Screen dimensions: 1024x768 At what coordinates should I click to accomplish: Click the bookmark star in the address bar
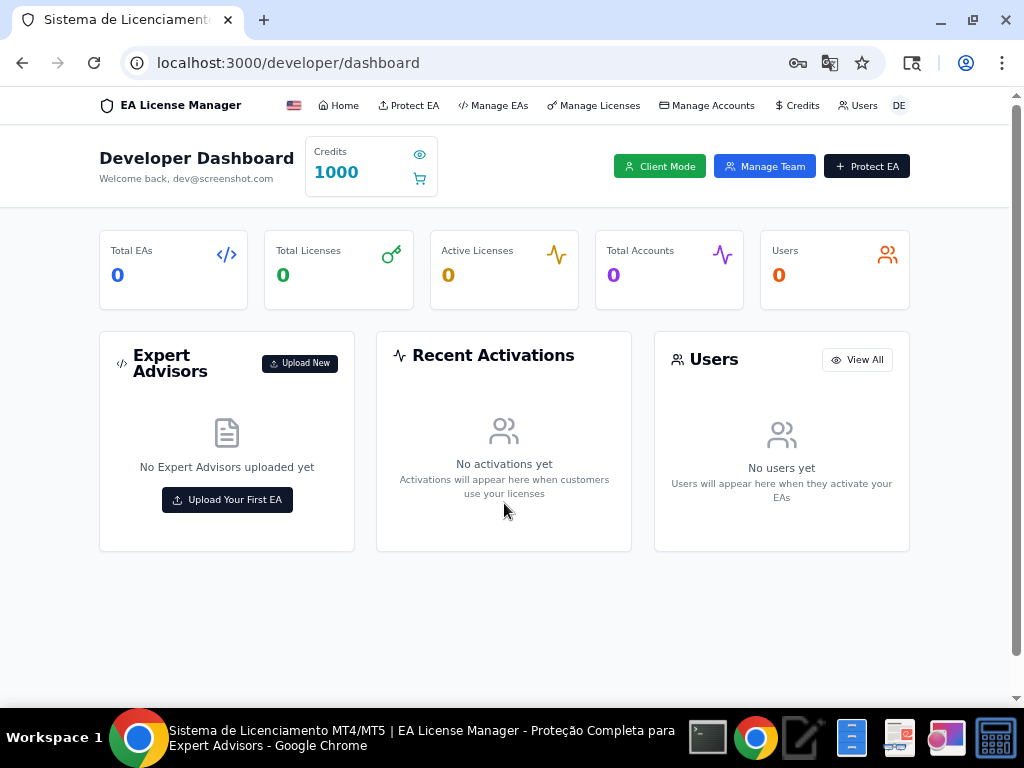pyautogui.click(x=862, y=62)
